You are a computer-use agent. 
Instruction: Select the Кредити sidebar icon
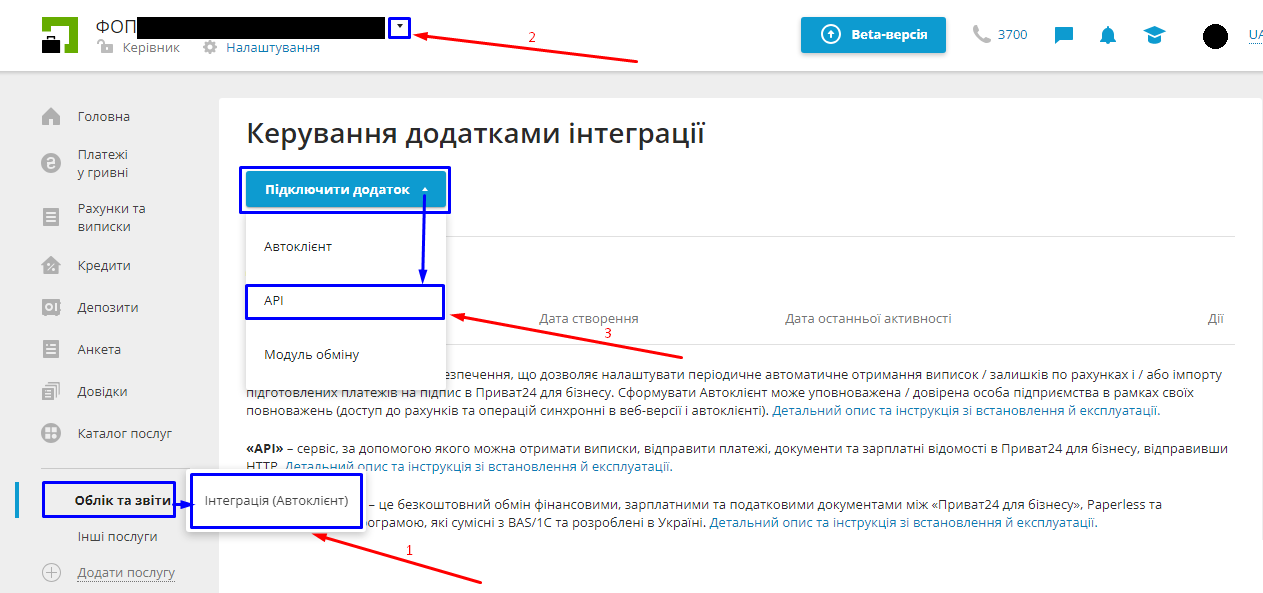[51, 265]
